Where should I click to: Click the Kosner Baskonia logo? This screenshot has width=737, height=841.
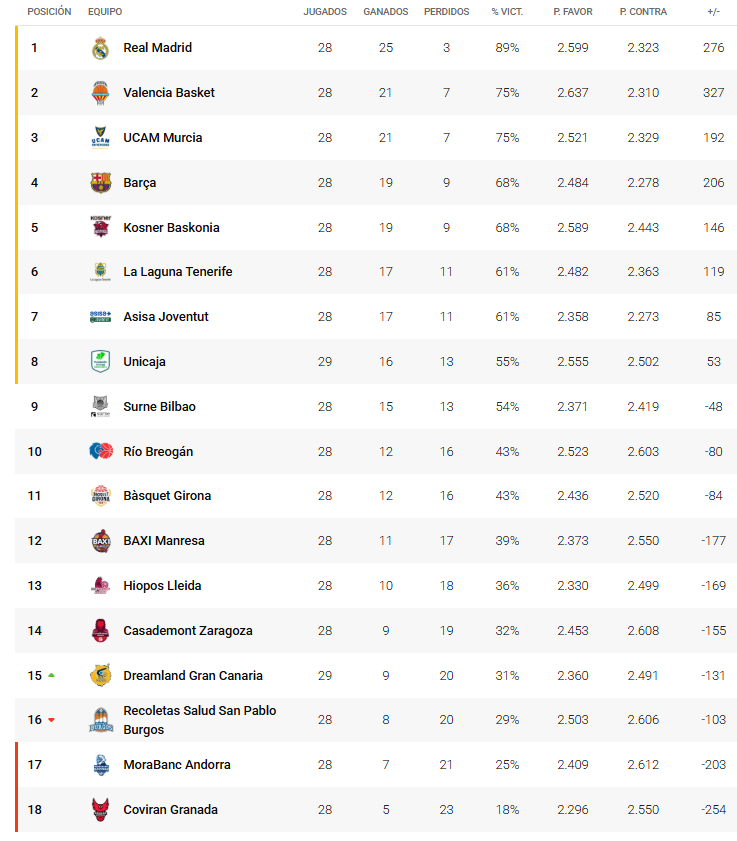(100, 227)
